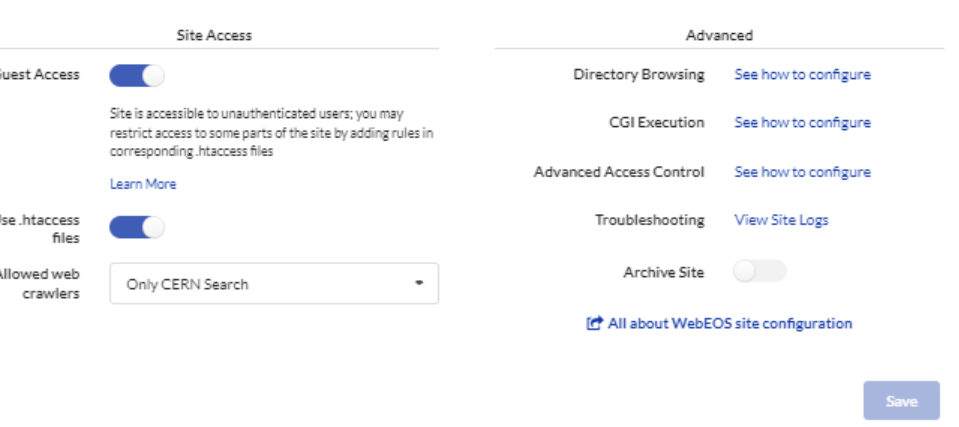
Task: Click the Archive Site label
Action: (x=664, y=272)
